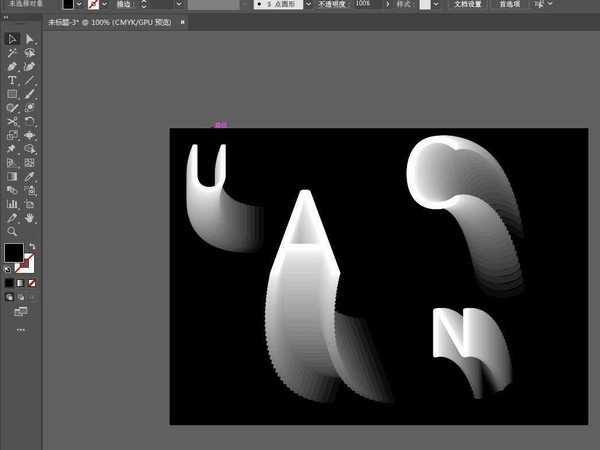
Task: Set paint mode to None
Action: [x=30, y=283]
